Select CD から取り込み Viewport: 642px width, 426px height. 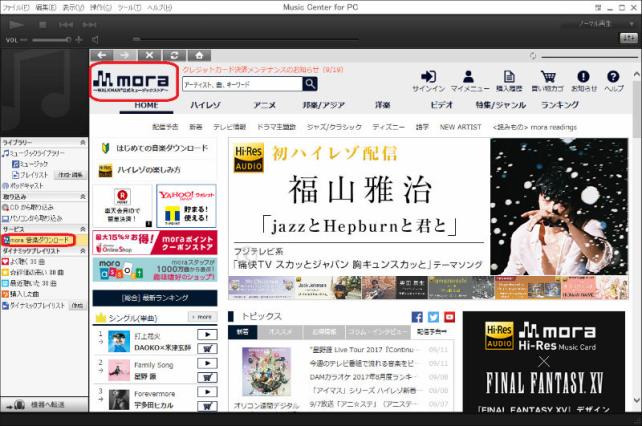28,207
